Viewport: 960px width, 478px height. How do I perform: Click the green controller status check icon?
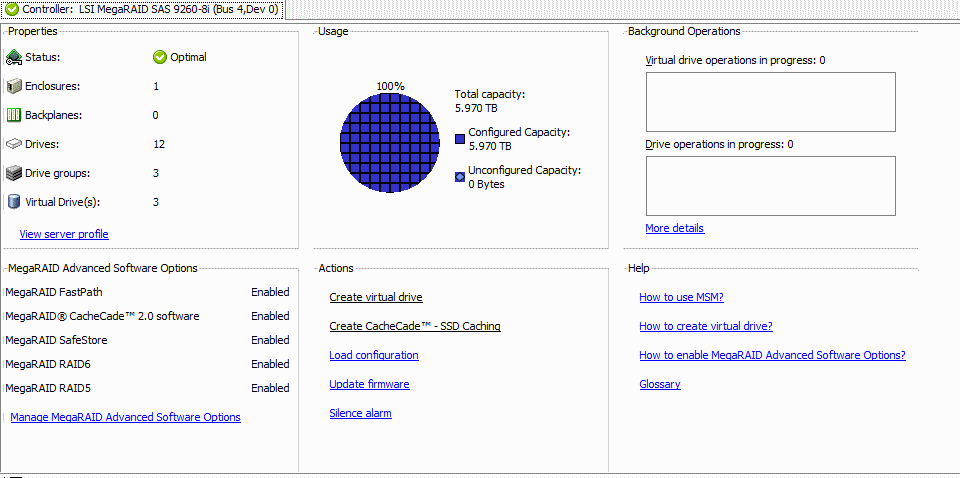pos(12,9)
